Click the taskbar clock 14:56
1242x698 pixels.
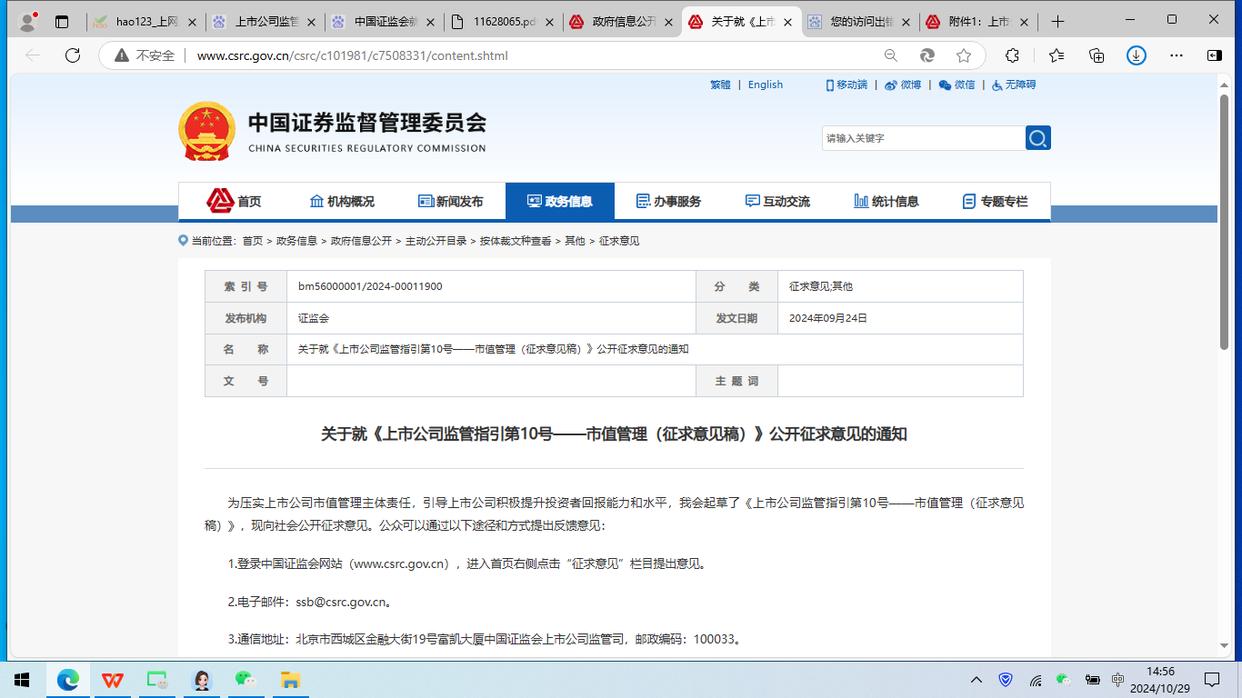[x=1160, y=672]
